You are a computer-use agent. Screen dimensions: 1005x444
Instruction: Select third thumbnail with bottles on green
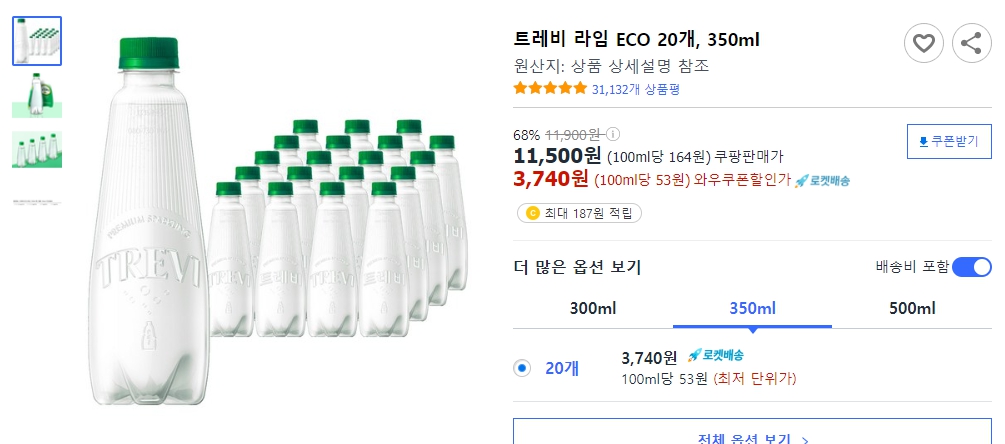(x=37, y=149)
